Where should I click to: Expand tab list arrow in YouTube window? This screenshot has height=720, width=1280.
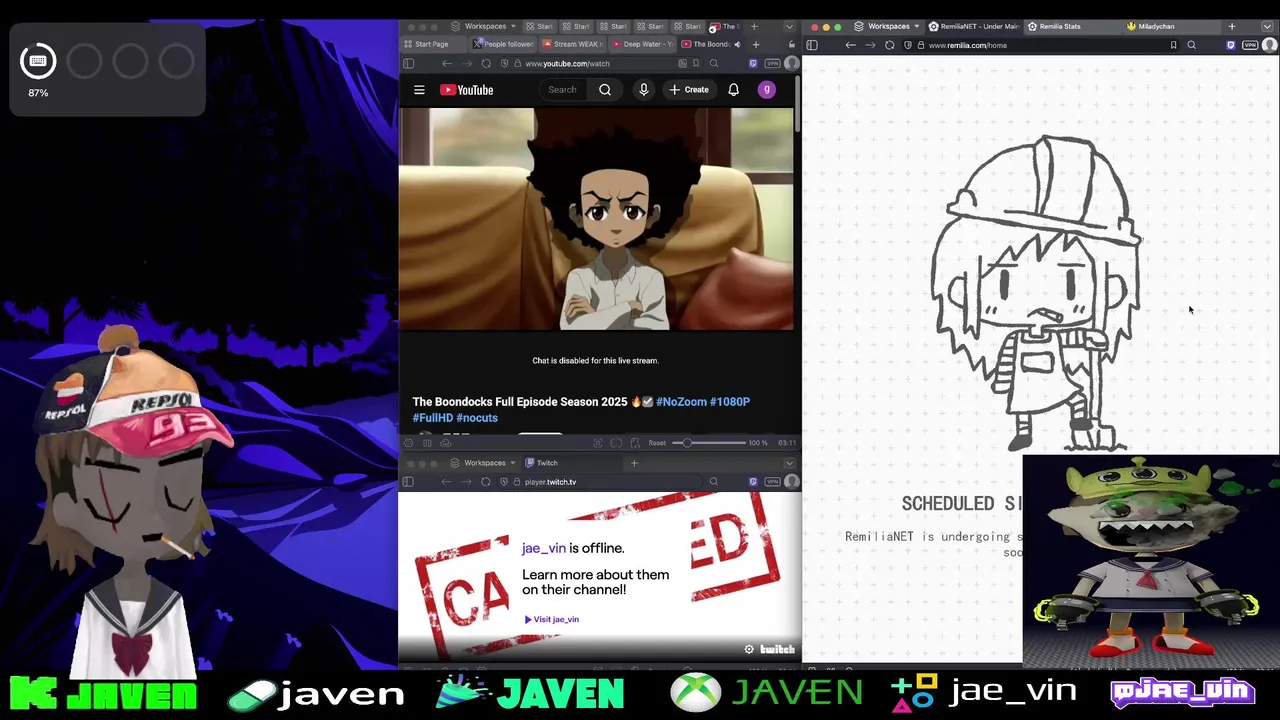[x=789, y=26]
